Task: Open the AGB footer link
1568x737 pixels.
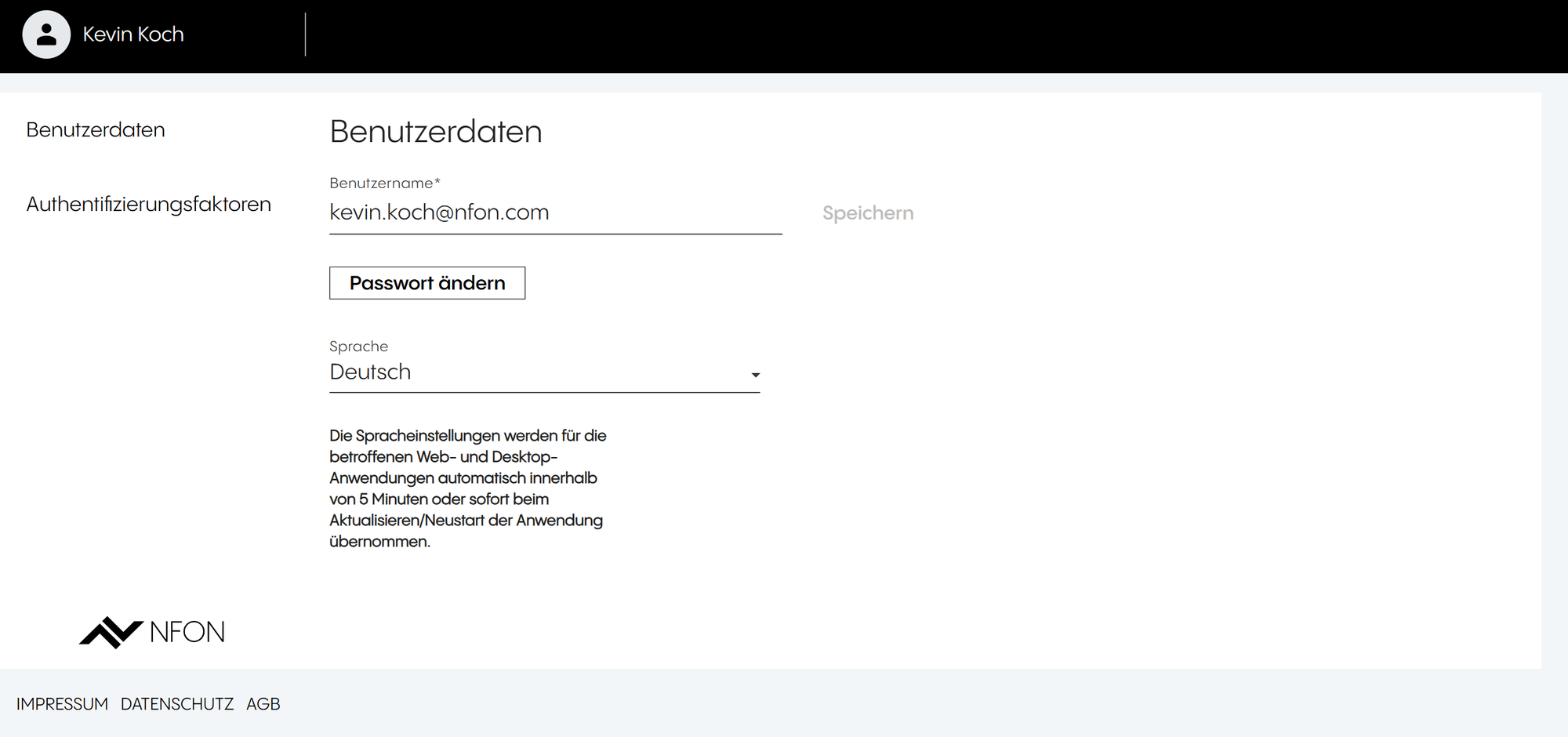Action: tap(263, 704)
